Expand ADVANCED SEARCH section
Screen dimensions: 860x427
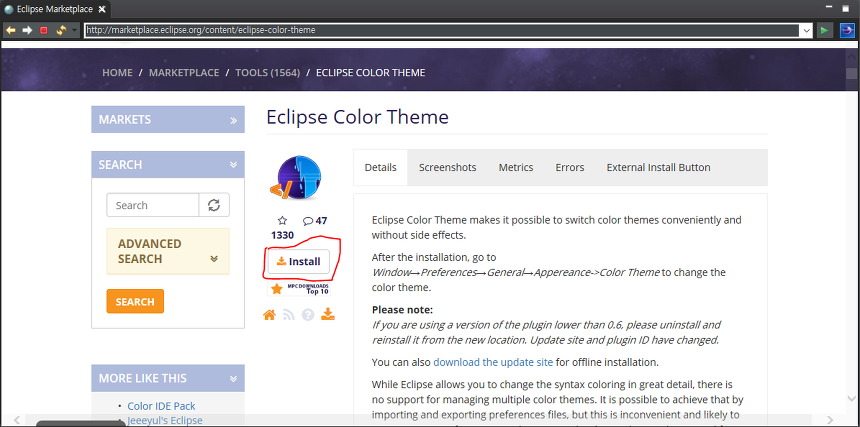point(168,251)
